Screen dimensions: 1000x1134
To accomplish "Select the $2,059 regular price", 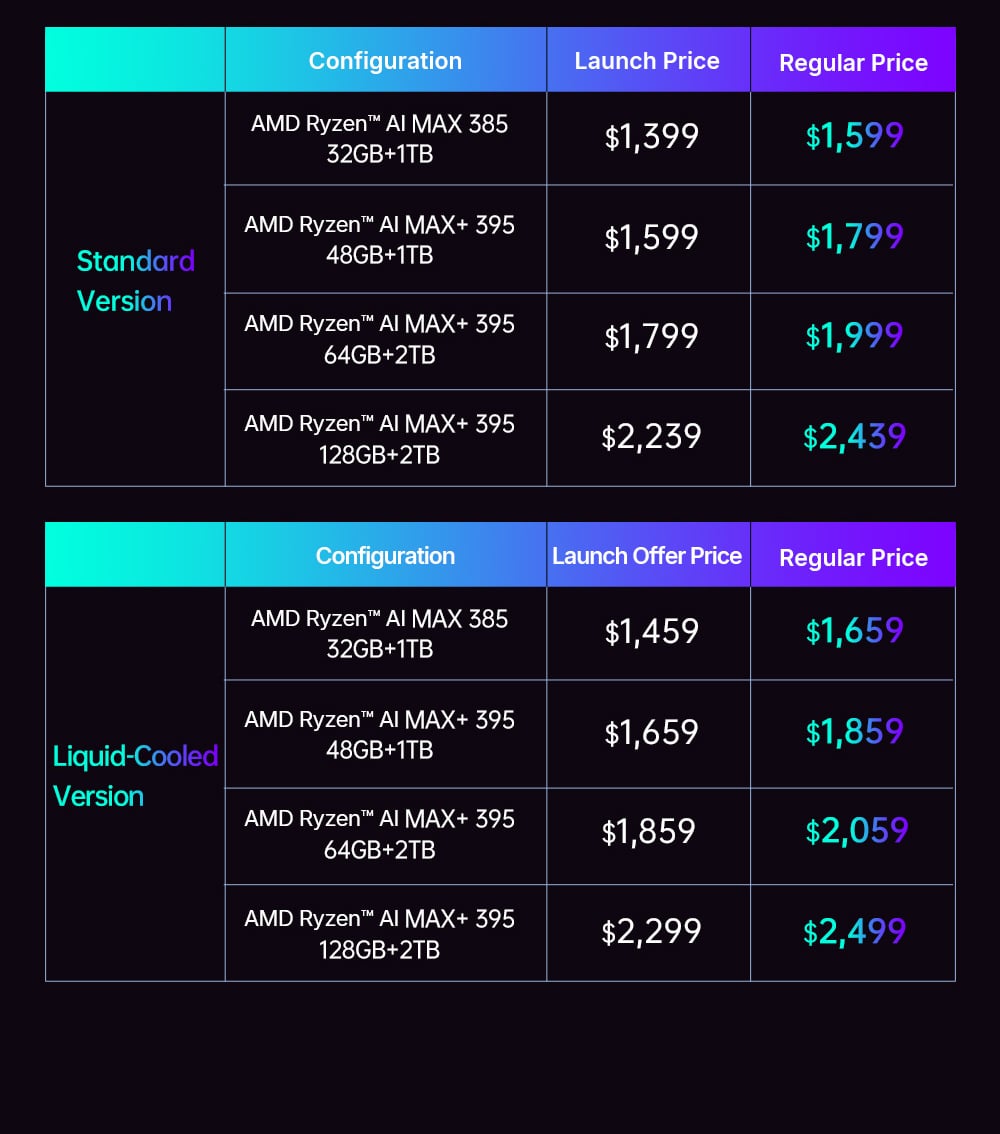I will tap(856, 831).
